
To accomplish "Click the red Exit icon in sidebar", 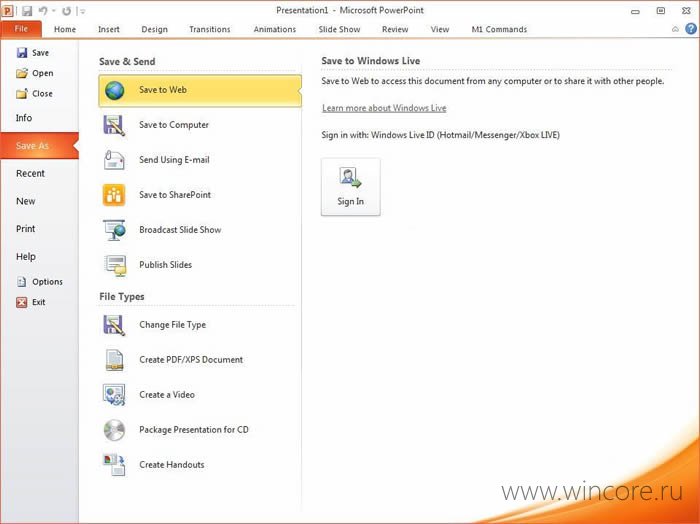I will [21, 302].
